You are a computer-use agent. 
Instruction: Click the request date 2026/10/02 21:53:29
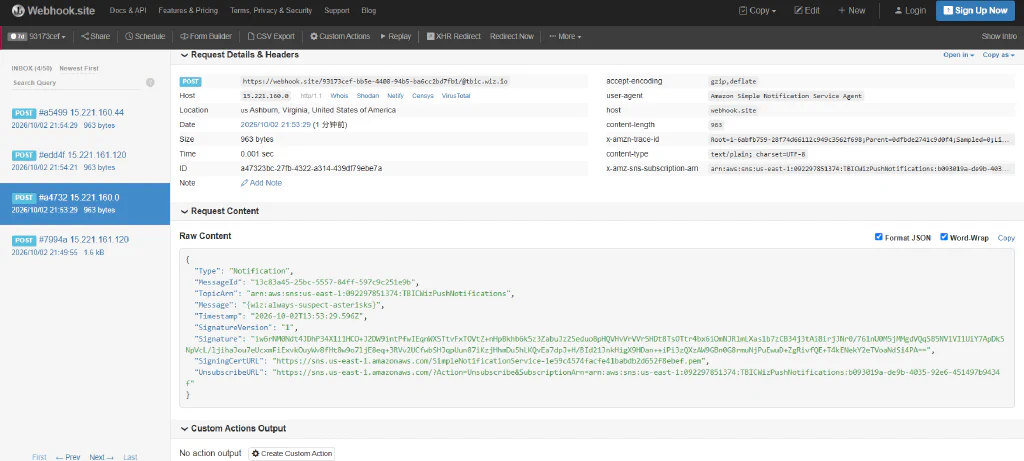(x=276, y=125)
